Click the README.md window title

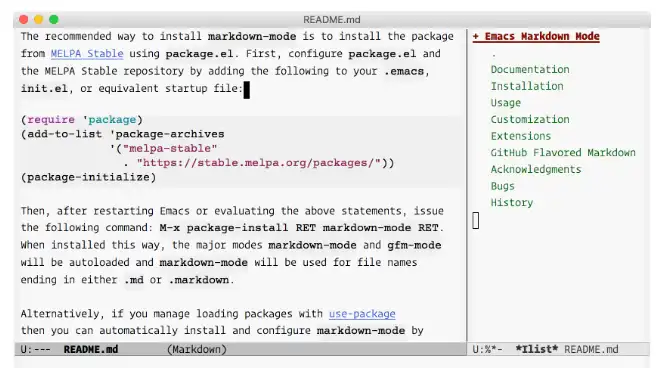point(332,20)
